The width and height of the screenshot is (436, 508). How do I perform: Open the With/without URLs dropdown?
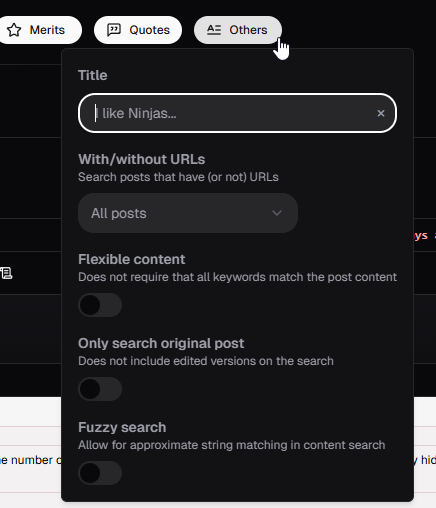point(188,213)
